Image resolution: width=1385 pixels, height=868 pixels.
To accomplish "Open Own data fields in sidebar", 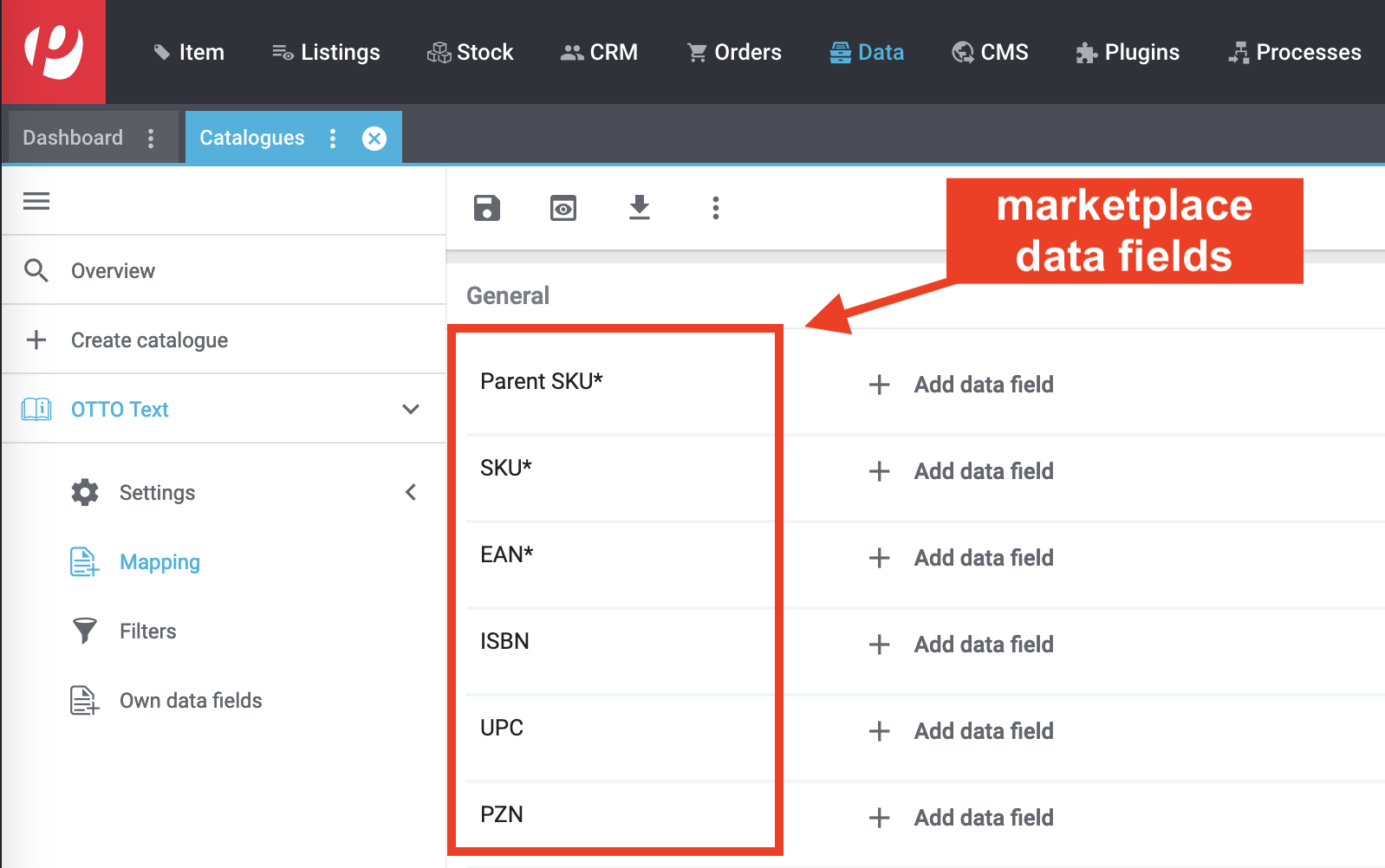I will 190,701.
